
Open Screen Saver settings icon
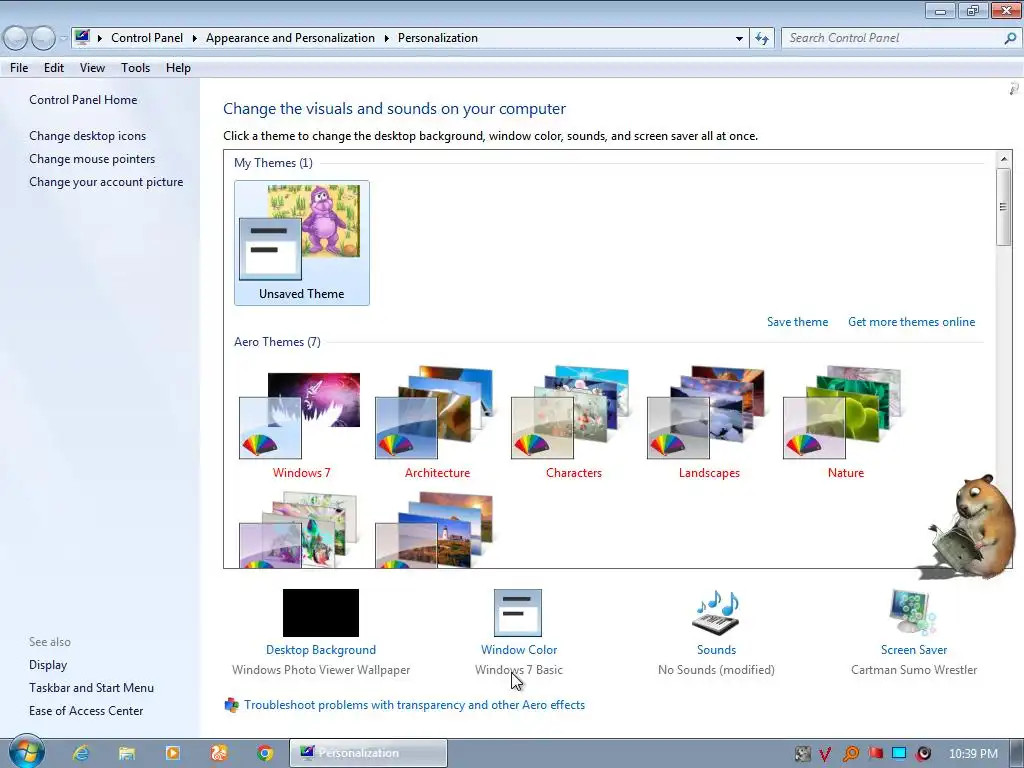[913, 612]
